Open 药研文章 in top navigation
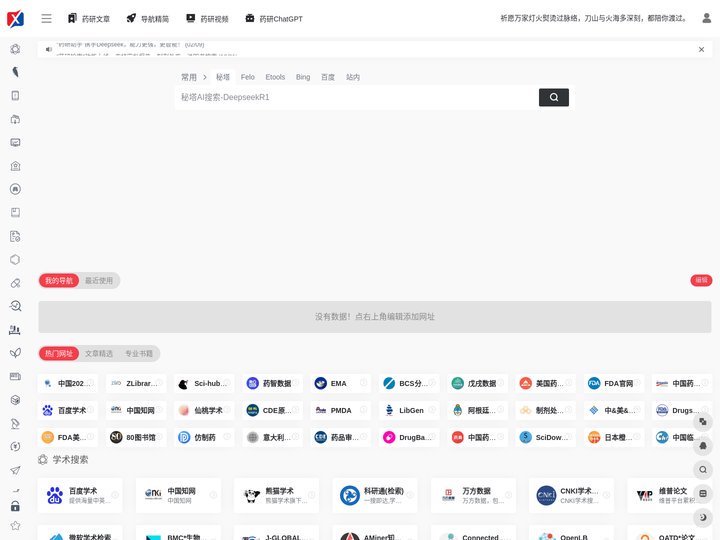This screenshot has width=720, height=540. click(89, 19)
